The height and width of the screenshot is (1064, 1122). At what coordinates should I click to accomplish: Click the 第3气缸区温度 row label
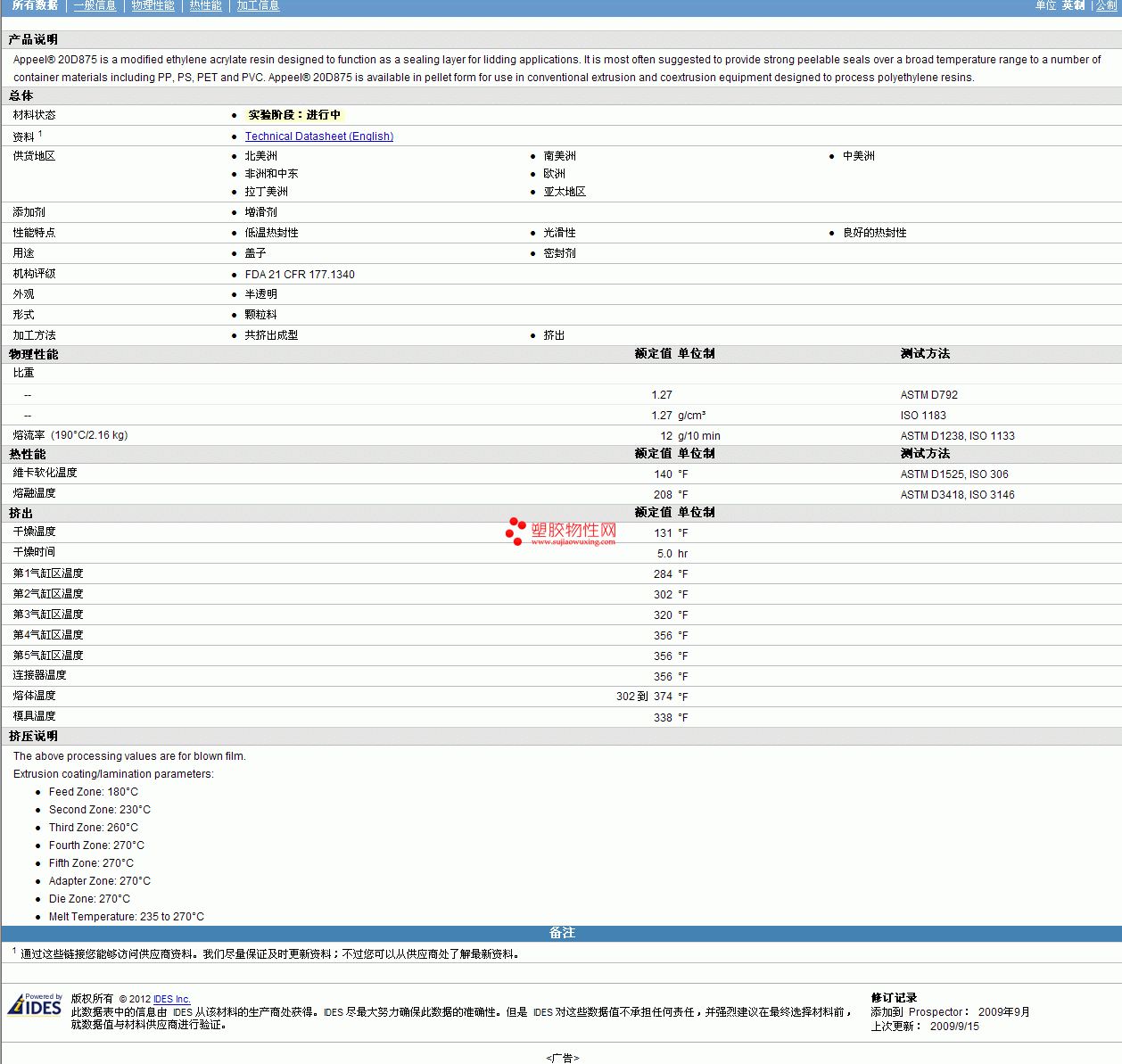coord(48,614)
